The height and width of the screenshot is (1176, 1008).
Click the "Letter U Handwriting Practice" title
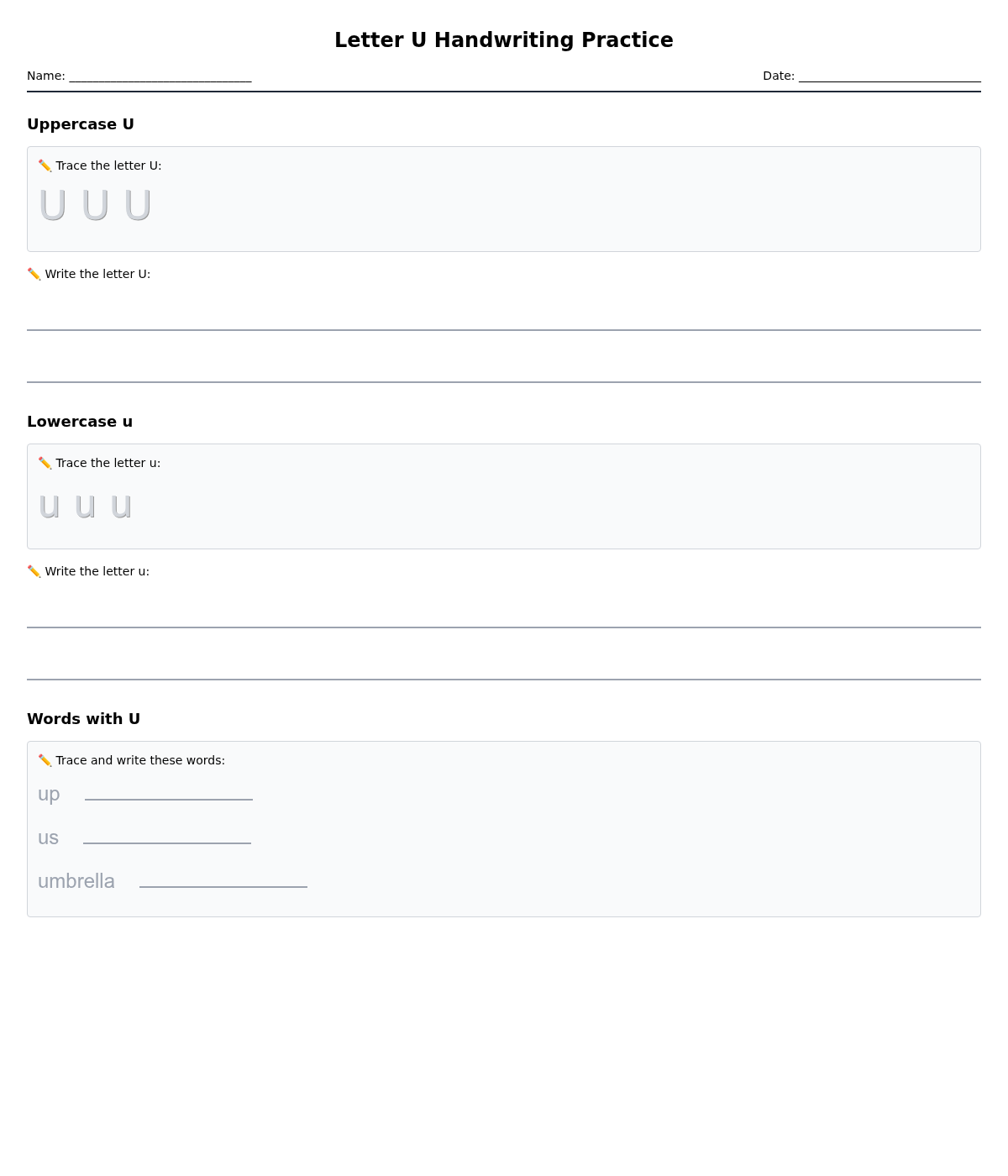click(503, 40)
